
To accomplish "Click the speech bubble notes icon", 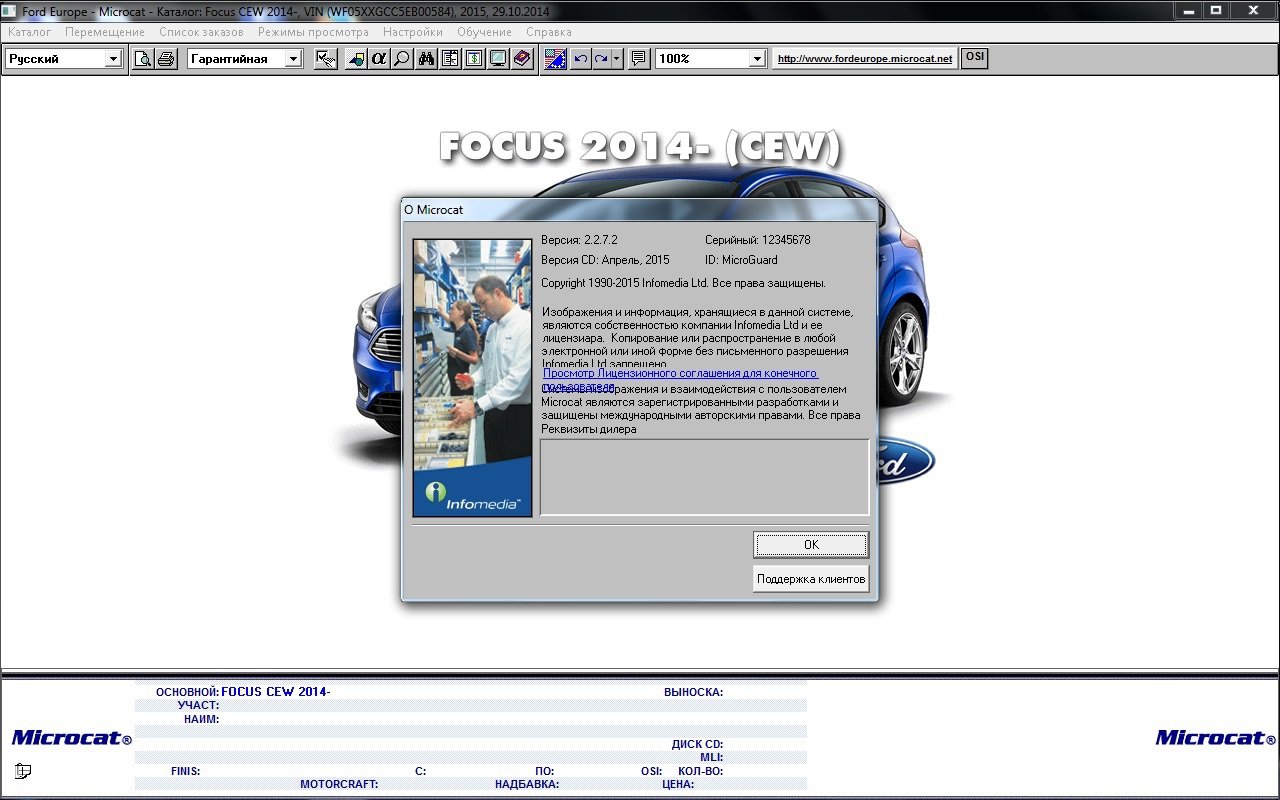I will (x=640, y=59).
